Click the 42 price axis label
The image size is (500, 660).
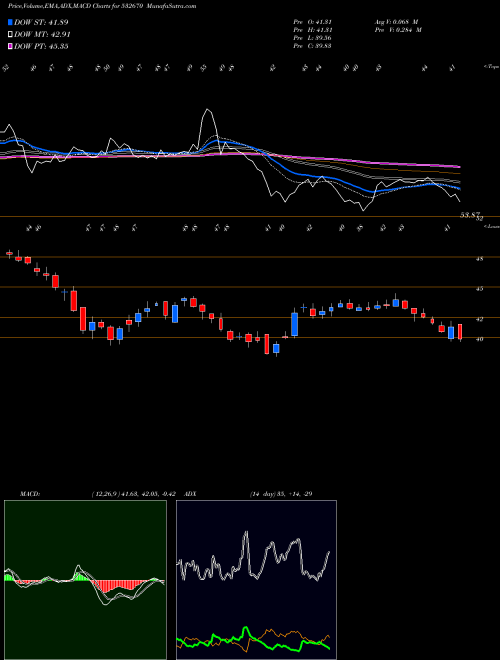[479, 319]
